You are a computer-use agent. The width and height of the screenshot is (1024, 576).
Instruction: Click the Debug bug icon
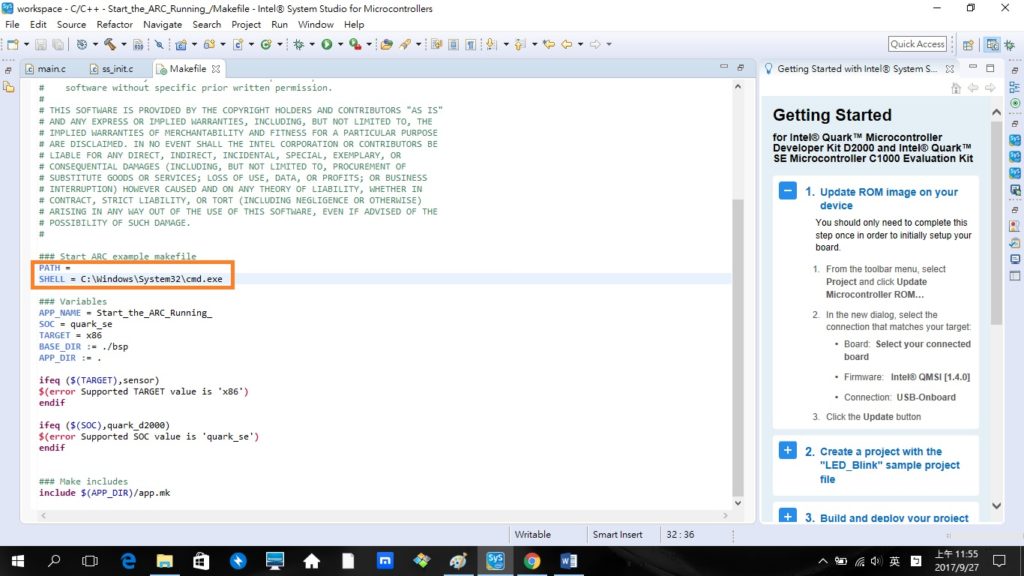tap(298, 44)
